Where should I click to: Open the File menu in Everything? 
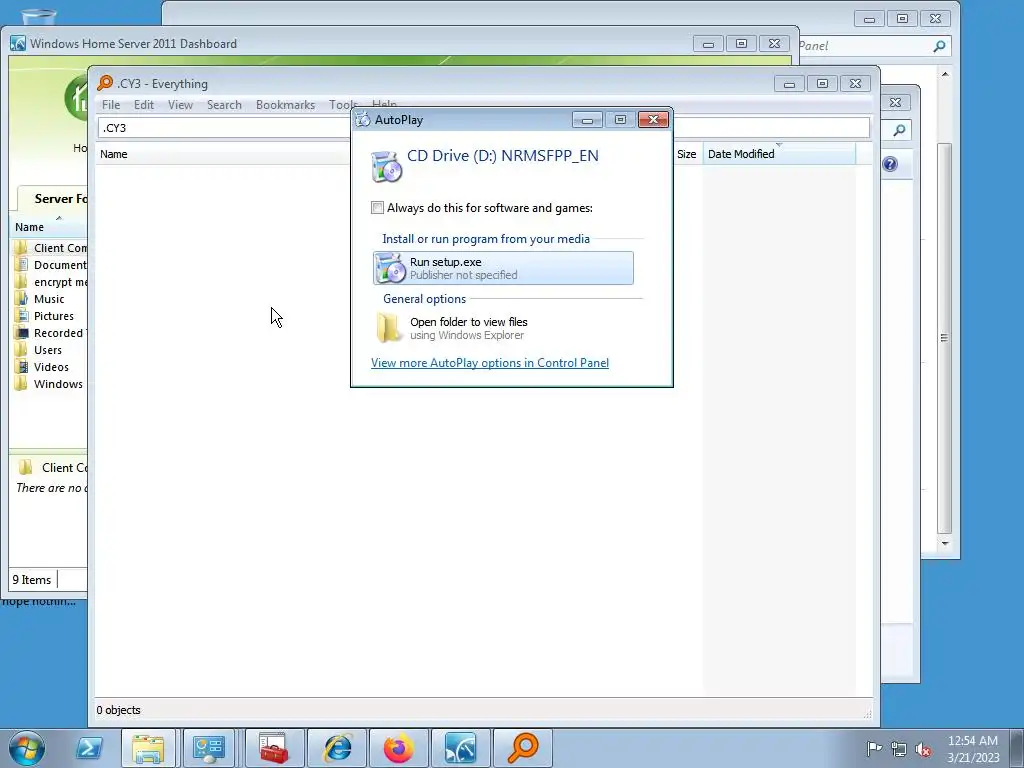click(x=110, y=104)
